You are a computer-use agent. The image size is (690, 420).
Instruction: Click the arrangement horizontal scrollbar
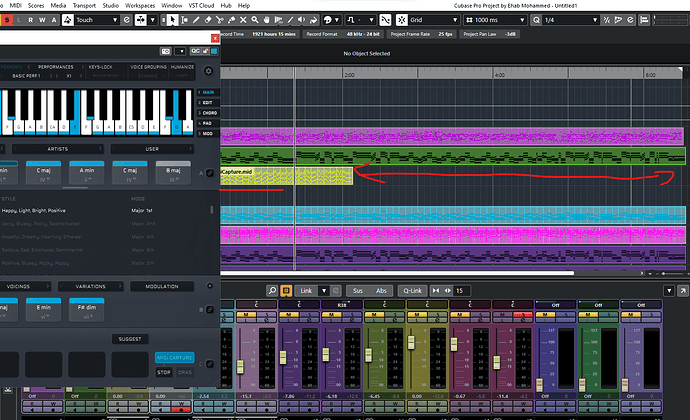tap(397, 273)
